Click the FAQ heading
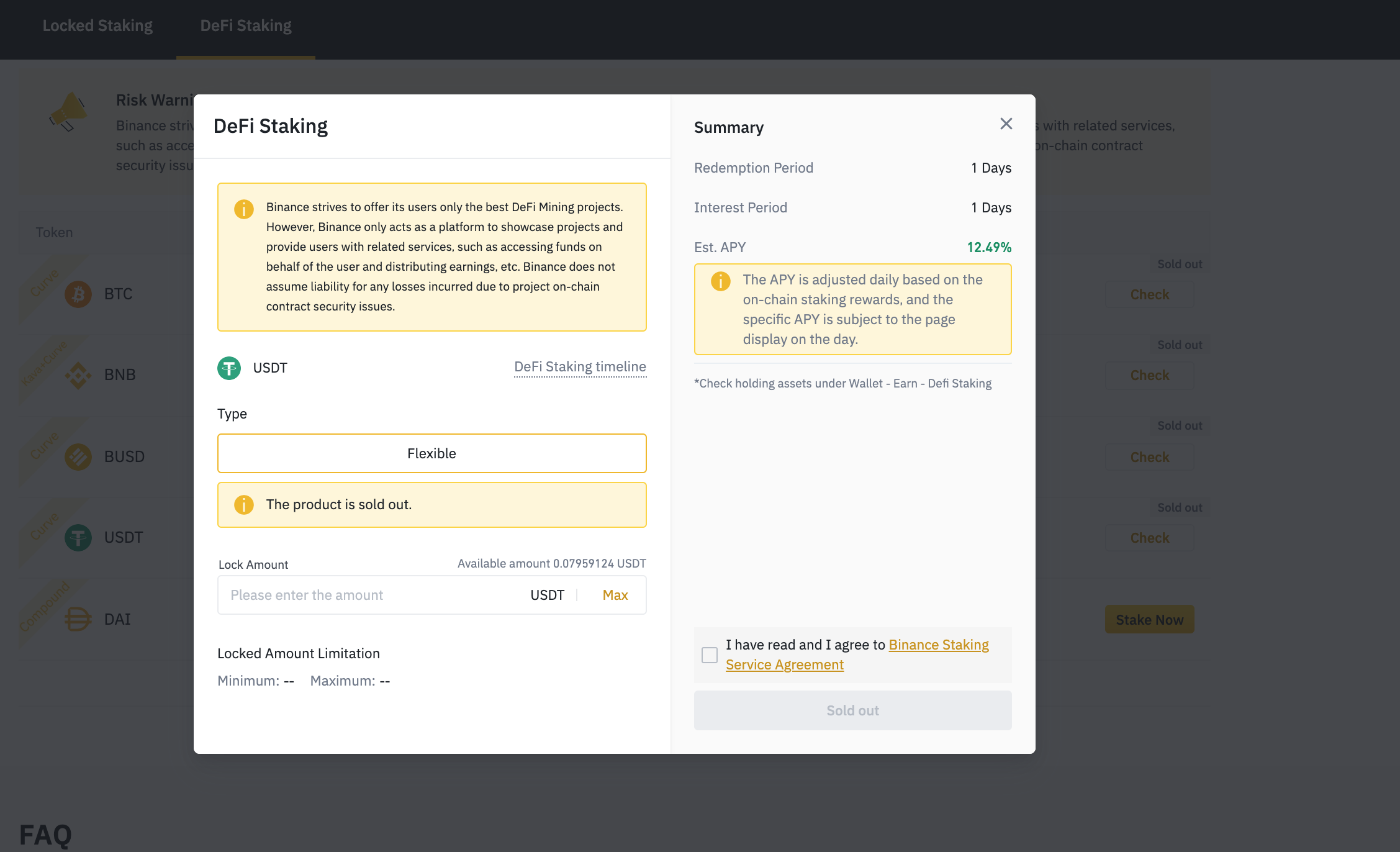This screenshot has height=852, width=1400. [x=45, y=835]
